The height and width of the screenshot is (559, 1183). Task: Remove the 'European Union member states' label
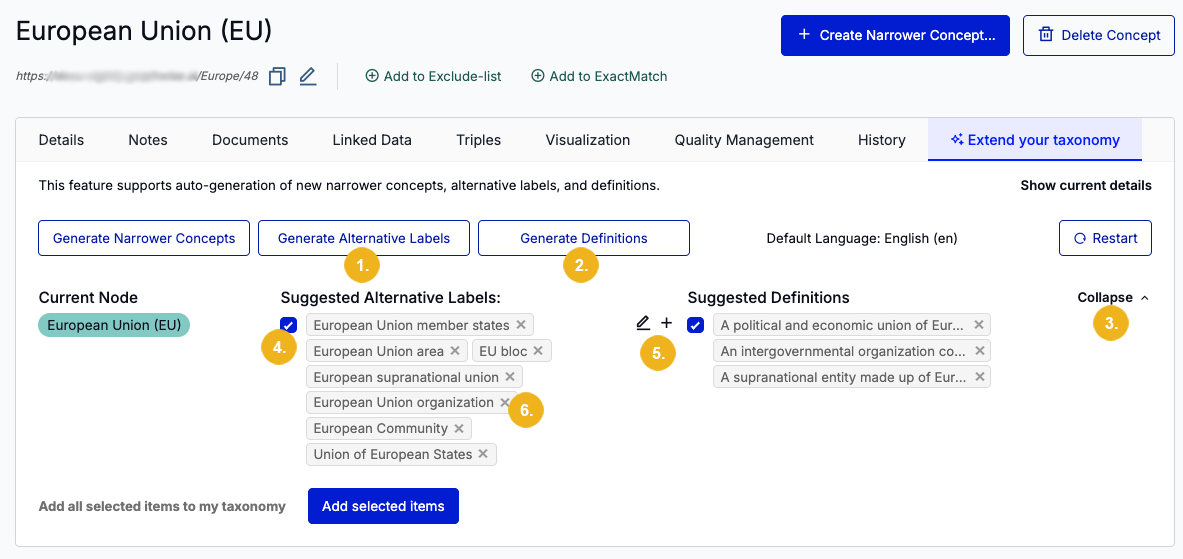coord(521,325)
